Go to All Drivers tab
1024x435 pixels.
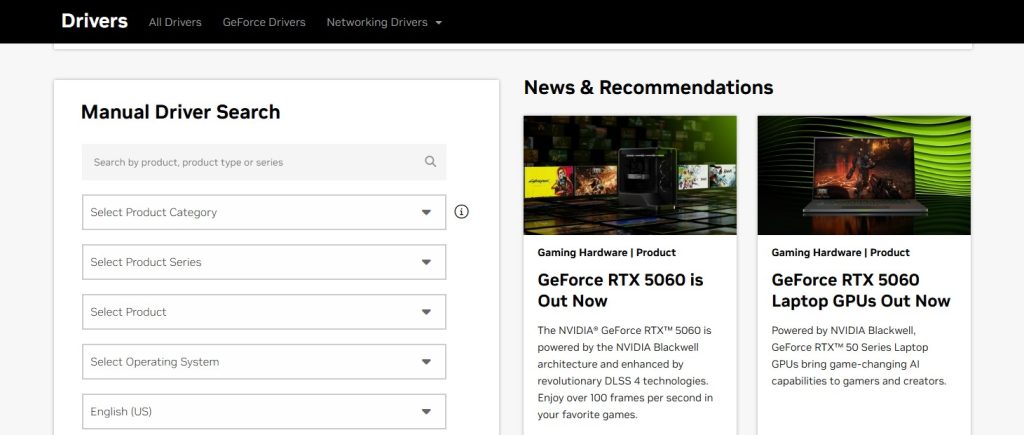tap(175, 22)
